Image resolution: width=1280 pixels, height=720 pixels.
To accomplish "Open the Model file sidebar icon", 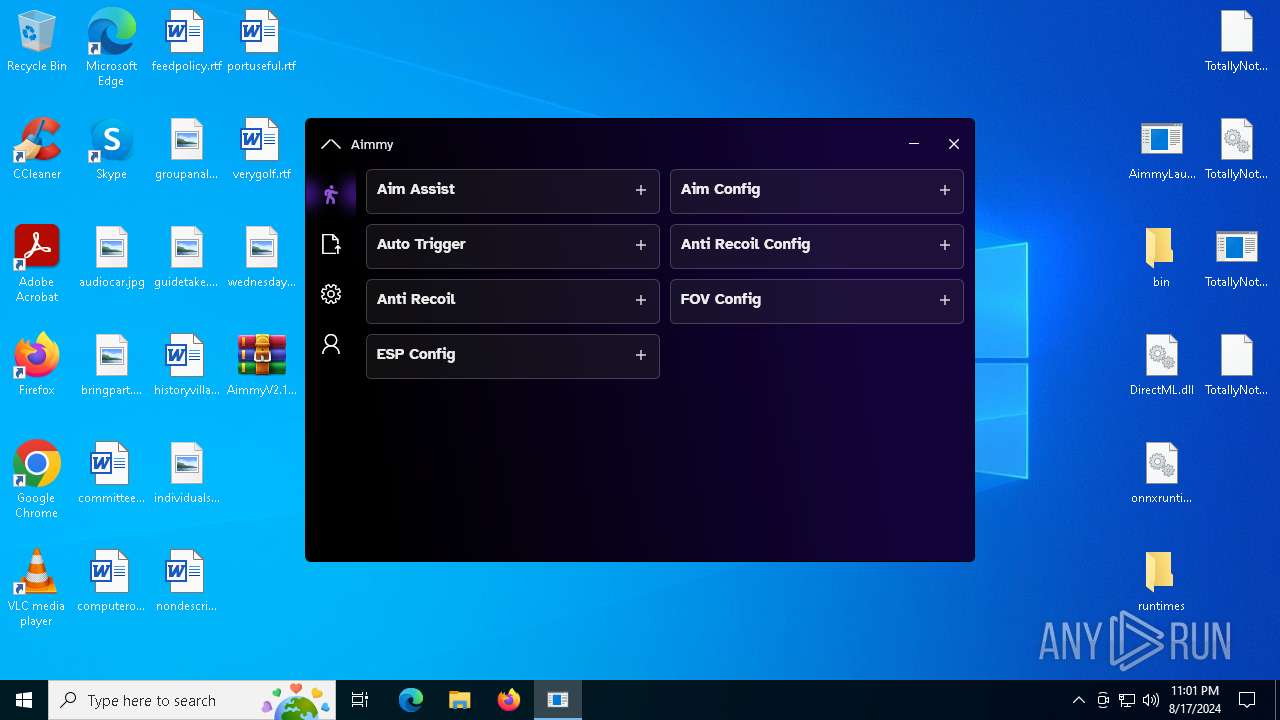I will point(331,244).
